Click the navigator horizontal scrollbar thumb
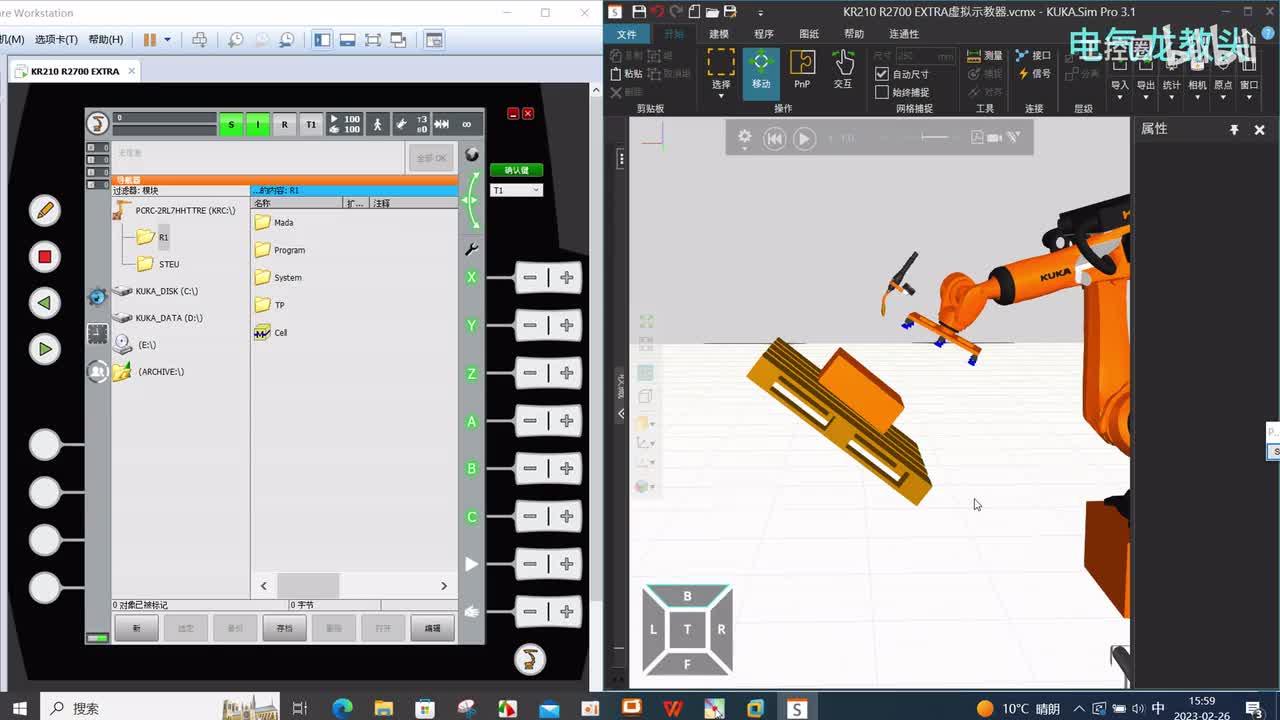Image resolution: width=1280 pixels, height=720 pixels. pyautogui.click(x=308, y=585)
